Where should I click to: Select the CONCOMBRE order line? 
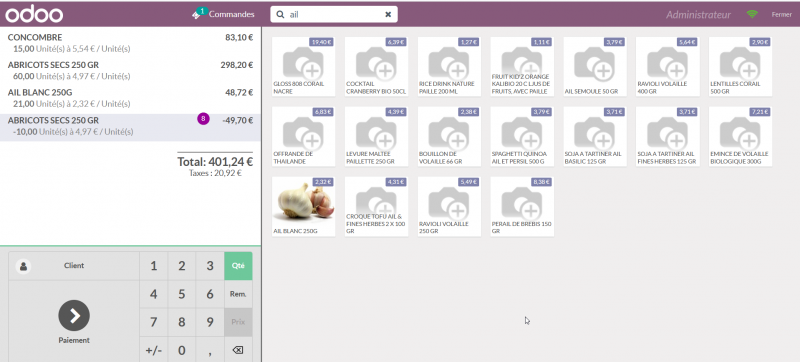click(x=130, y=43)
